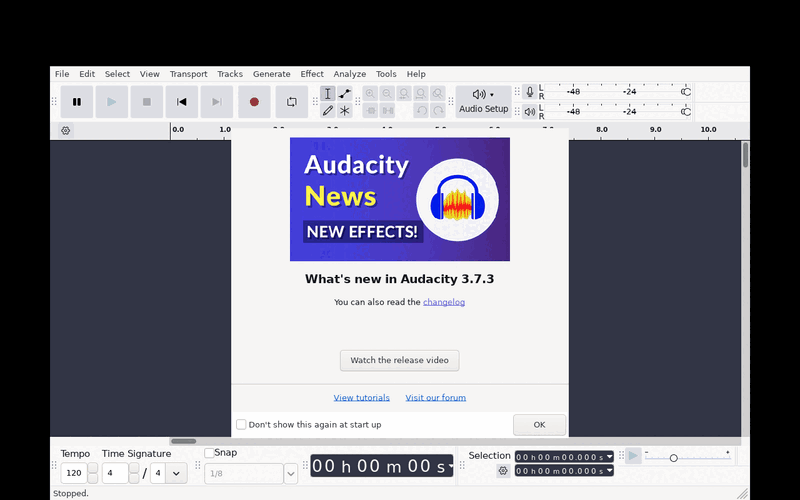This screenshot has width=800, height=500.
Task: Click the timeline ruler at 9.0 mark
Action: click(x=656, y=130)
